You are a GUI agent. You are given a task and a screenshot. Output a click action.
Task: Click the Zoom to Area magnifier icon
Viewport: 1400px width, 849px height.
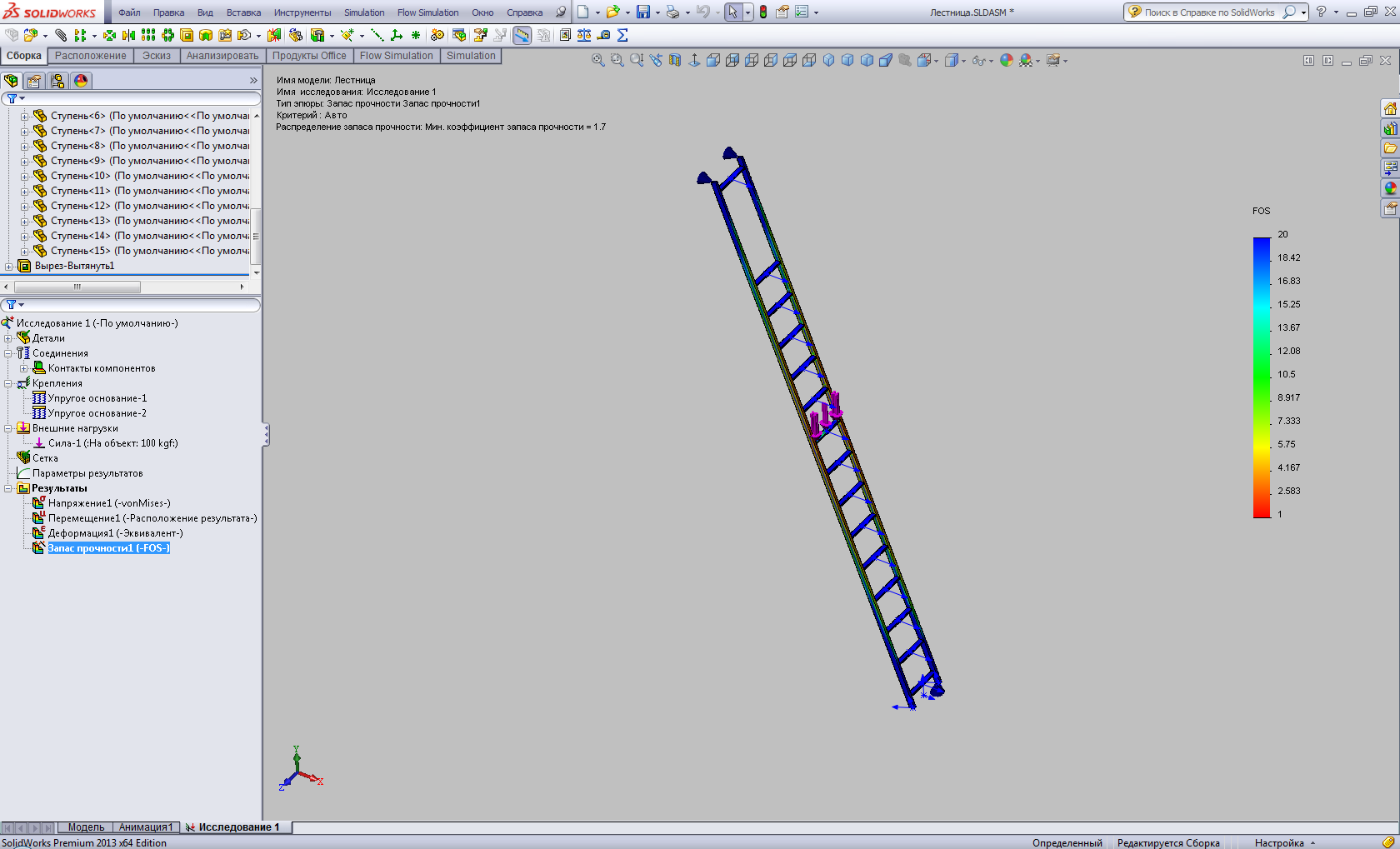pyautogui.click(x=617, y=60)
